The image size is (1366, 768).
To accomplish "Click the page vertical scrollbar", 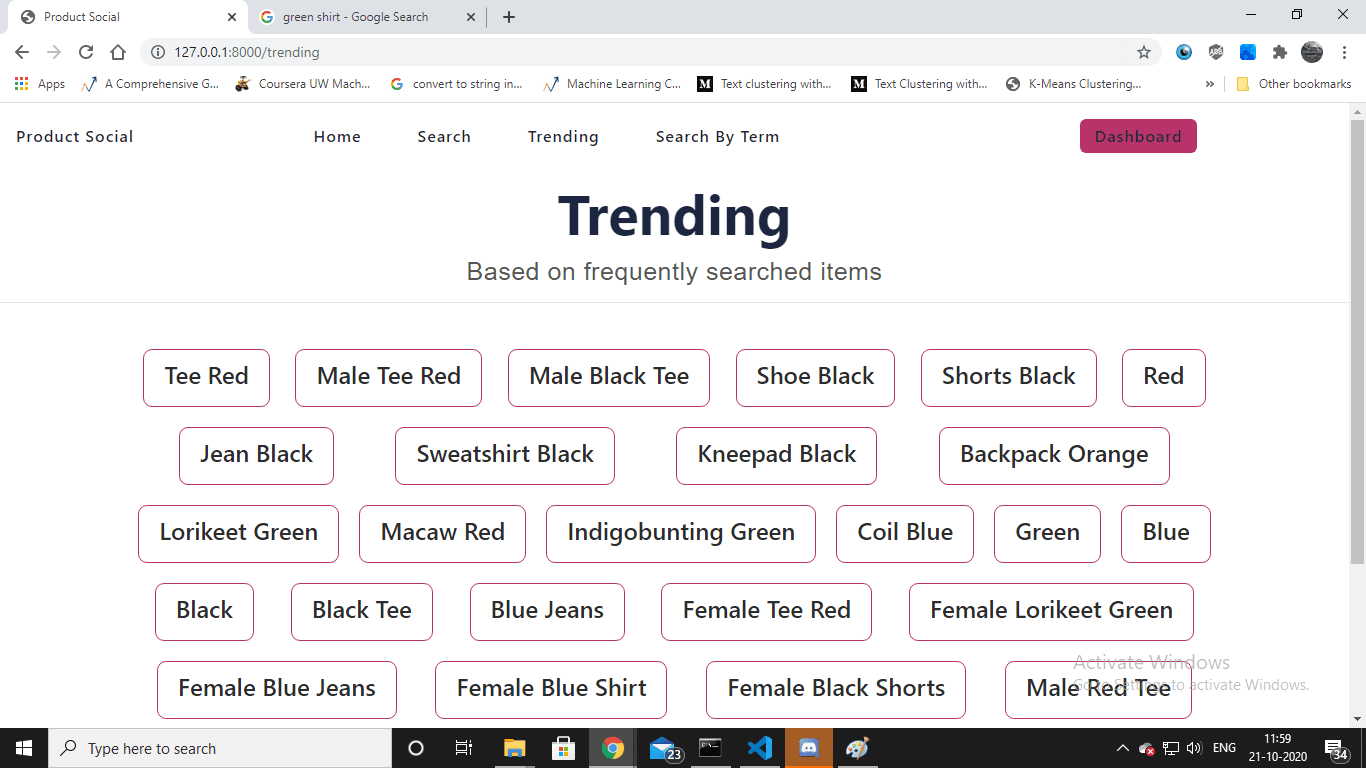I will click(1357, 342).
